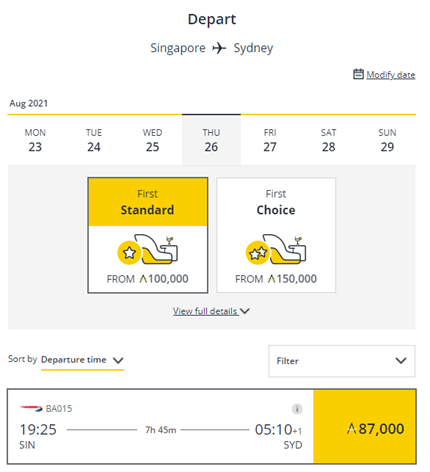Click the airplane icon between Singapore and Sydney
The height and width of the screenshot is (472, 430).
click(219, 48)
